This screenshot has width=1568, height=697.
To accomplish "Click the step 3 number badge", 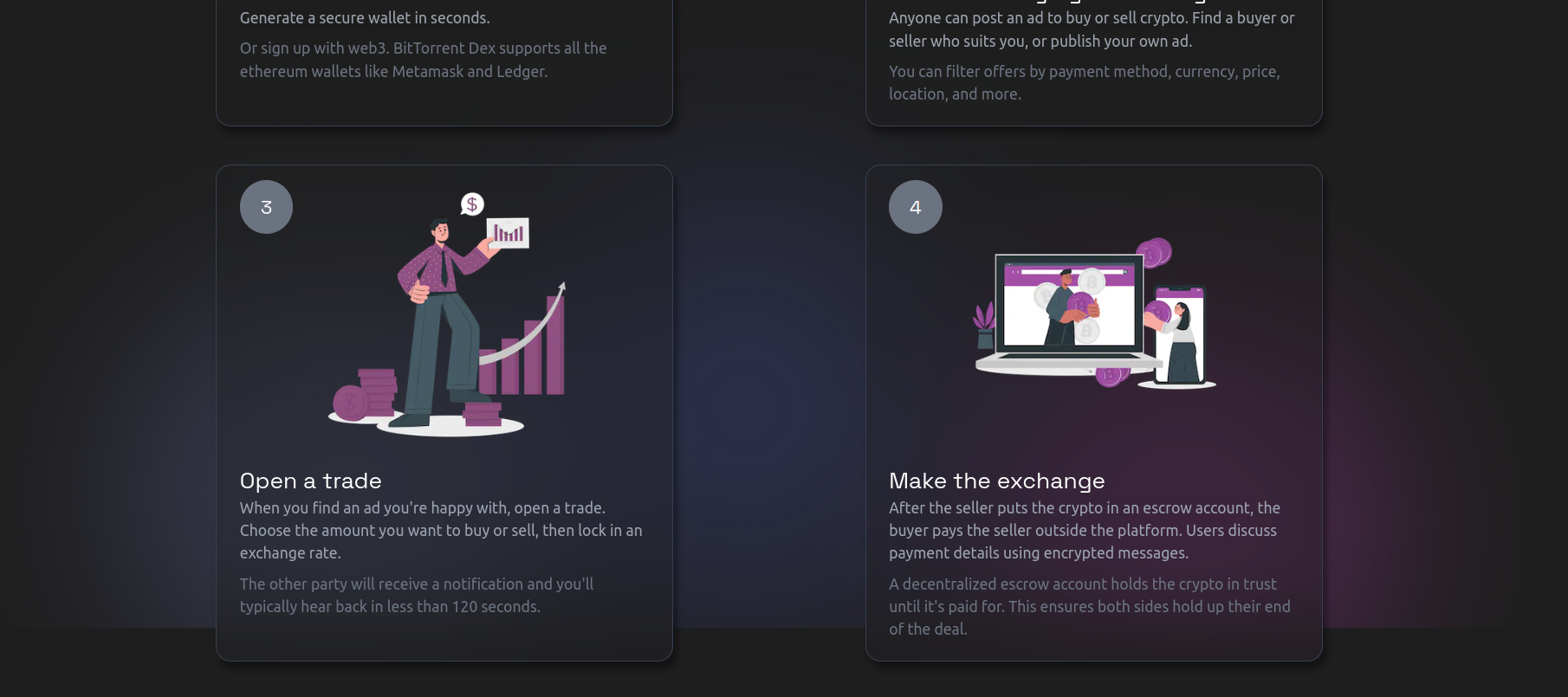I will tap(266, 207).
